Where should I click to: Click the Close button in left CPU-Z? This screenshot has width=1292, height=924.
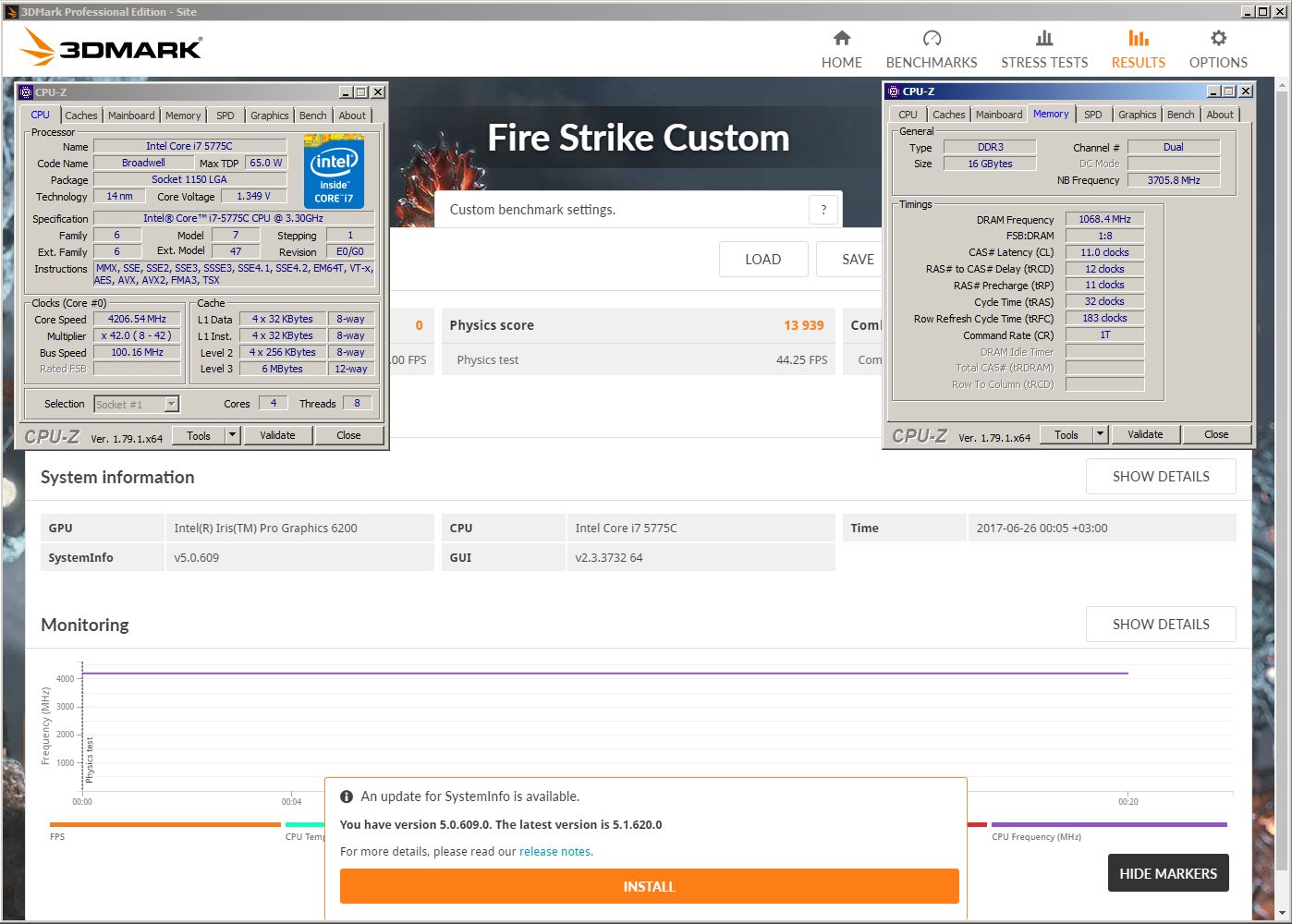348,435
